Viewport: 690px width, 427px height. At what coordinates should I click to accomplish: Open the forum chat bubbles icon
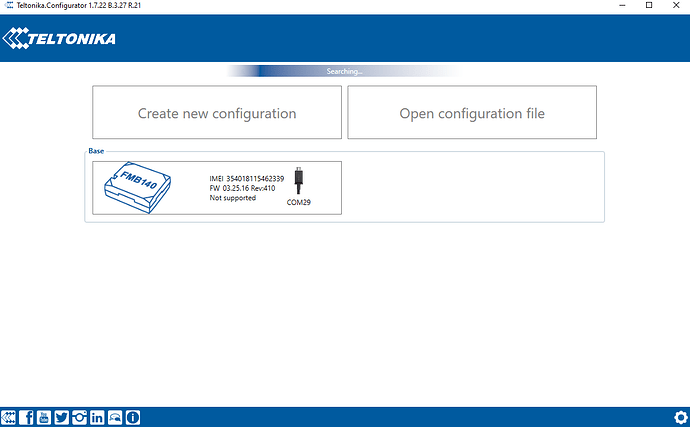coord(115,417)
